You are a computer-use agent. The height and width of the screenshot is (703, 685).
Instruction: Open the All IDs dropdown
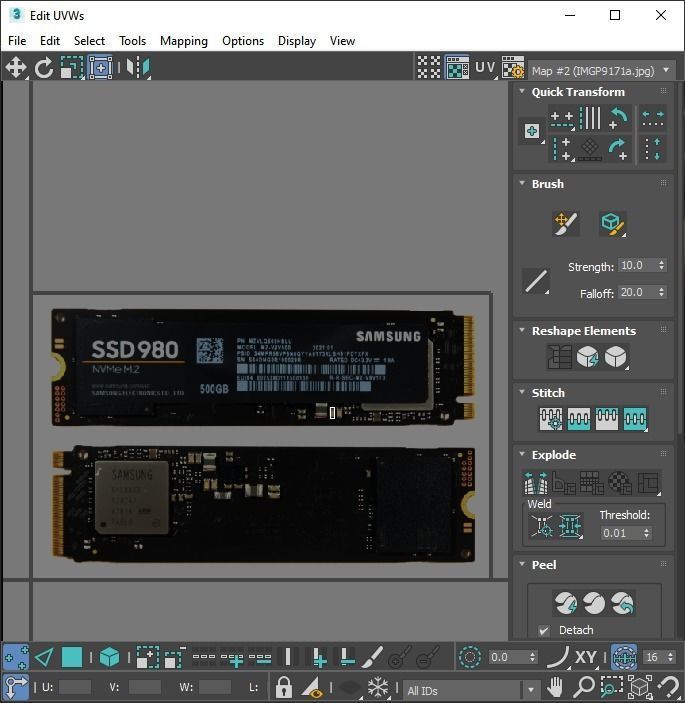[472, 690]
